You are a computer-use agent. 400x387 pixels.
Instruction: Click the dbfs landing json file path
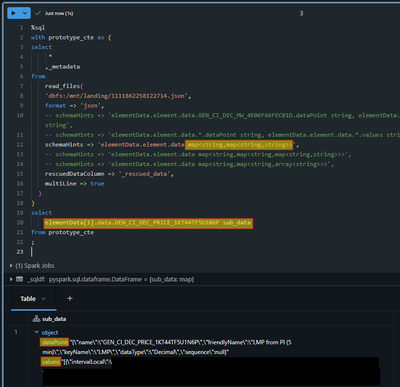tap(118, 96)
